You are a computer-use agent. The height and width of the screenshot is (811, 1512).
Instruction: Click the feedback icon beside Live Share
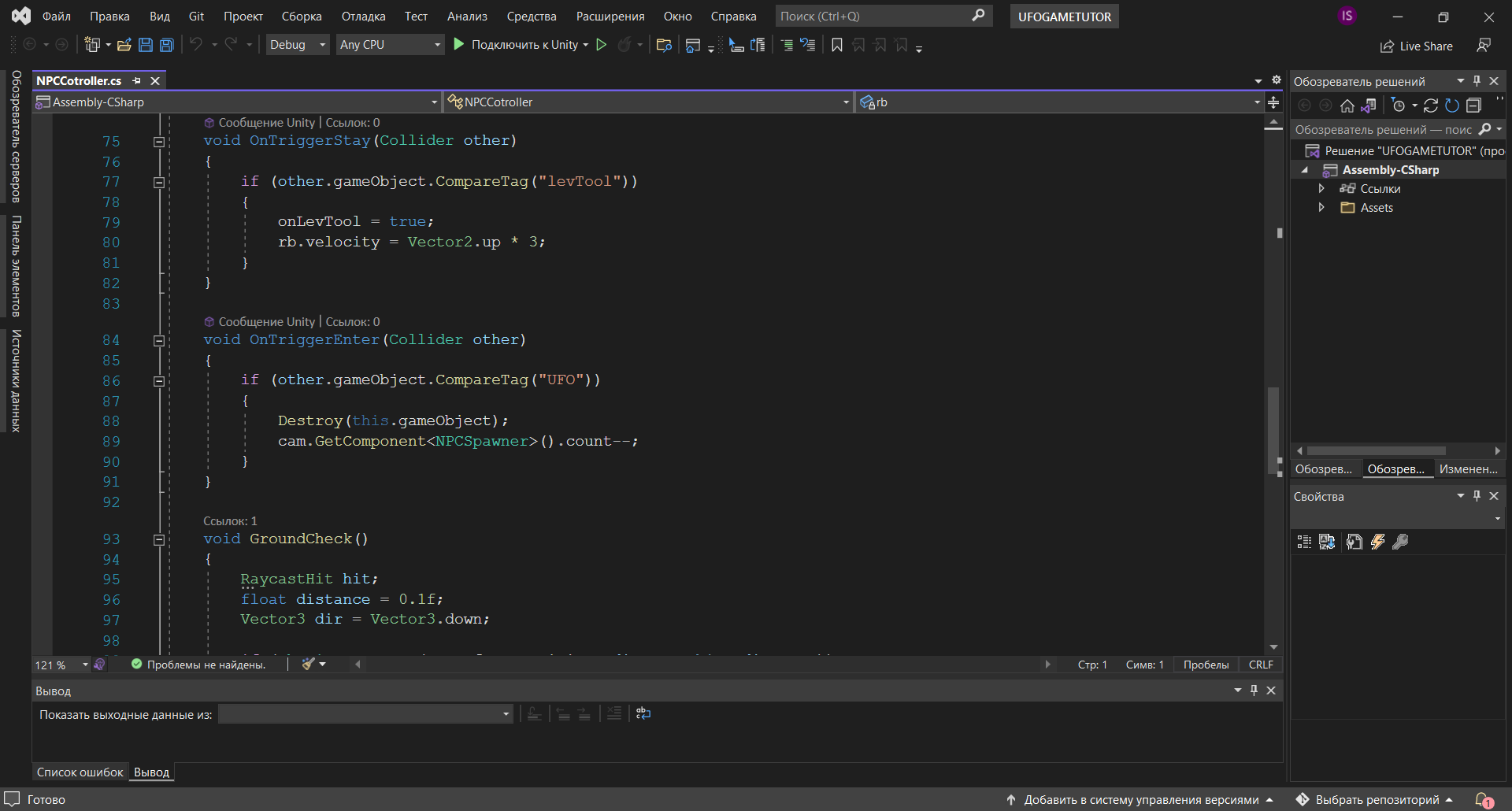pos(1484,46)
